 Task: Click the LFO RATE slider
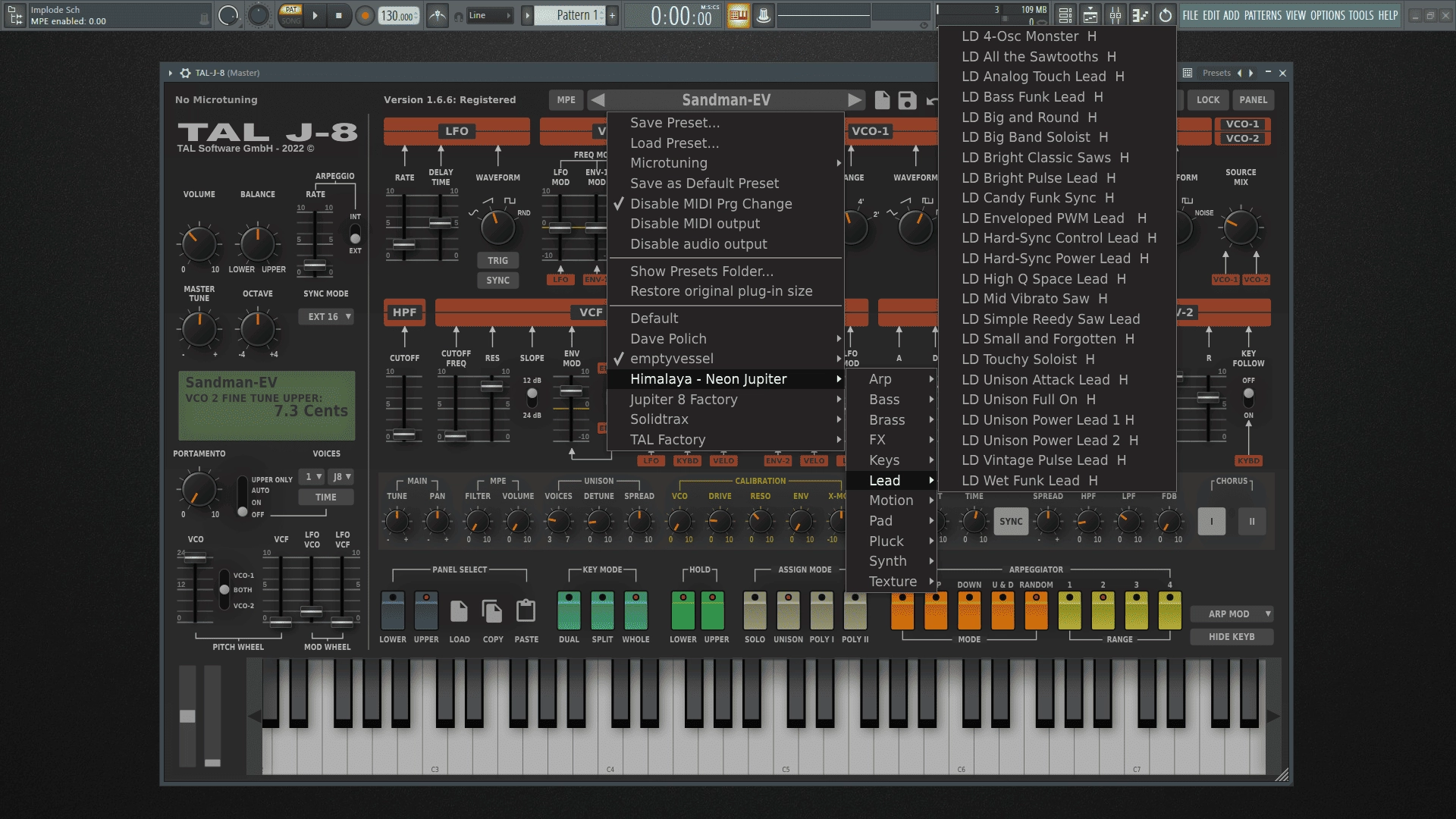[404, 245]
